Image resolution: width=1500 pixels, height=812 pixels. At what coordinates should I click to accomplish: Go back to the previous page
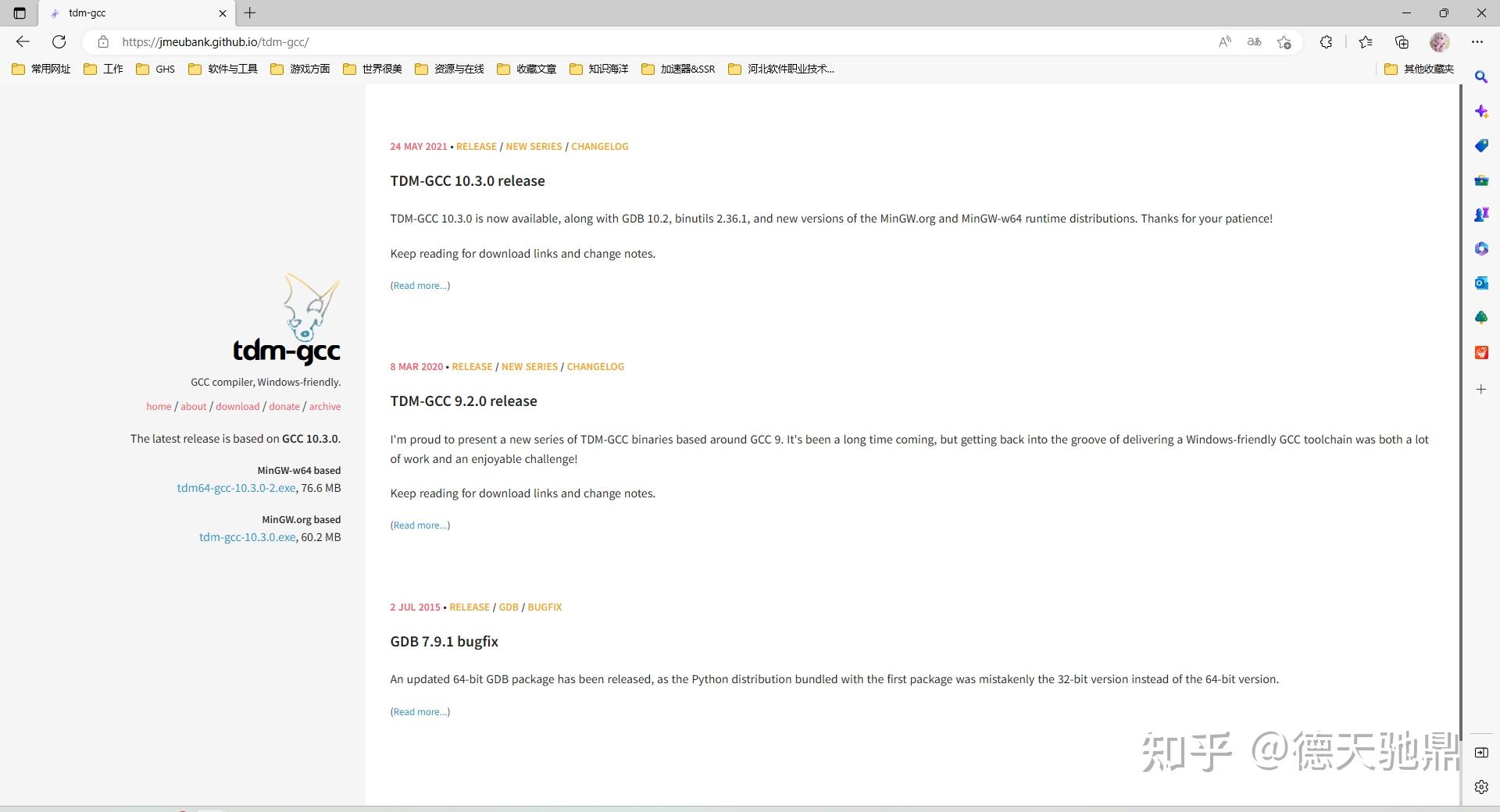[x=23, y=42]
